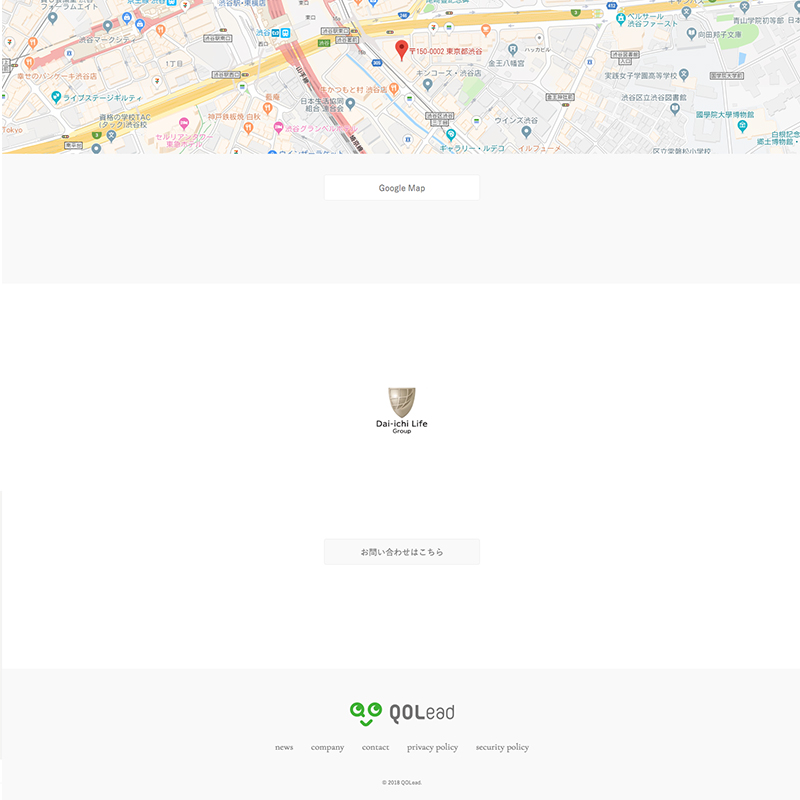This screenshot has height=800, width=800.
Task: Click the ライブステージギルティ teal marker
Action: click(56, 97)
